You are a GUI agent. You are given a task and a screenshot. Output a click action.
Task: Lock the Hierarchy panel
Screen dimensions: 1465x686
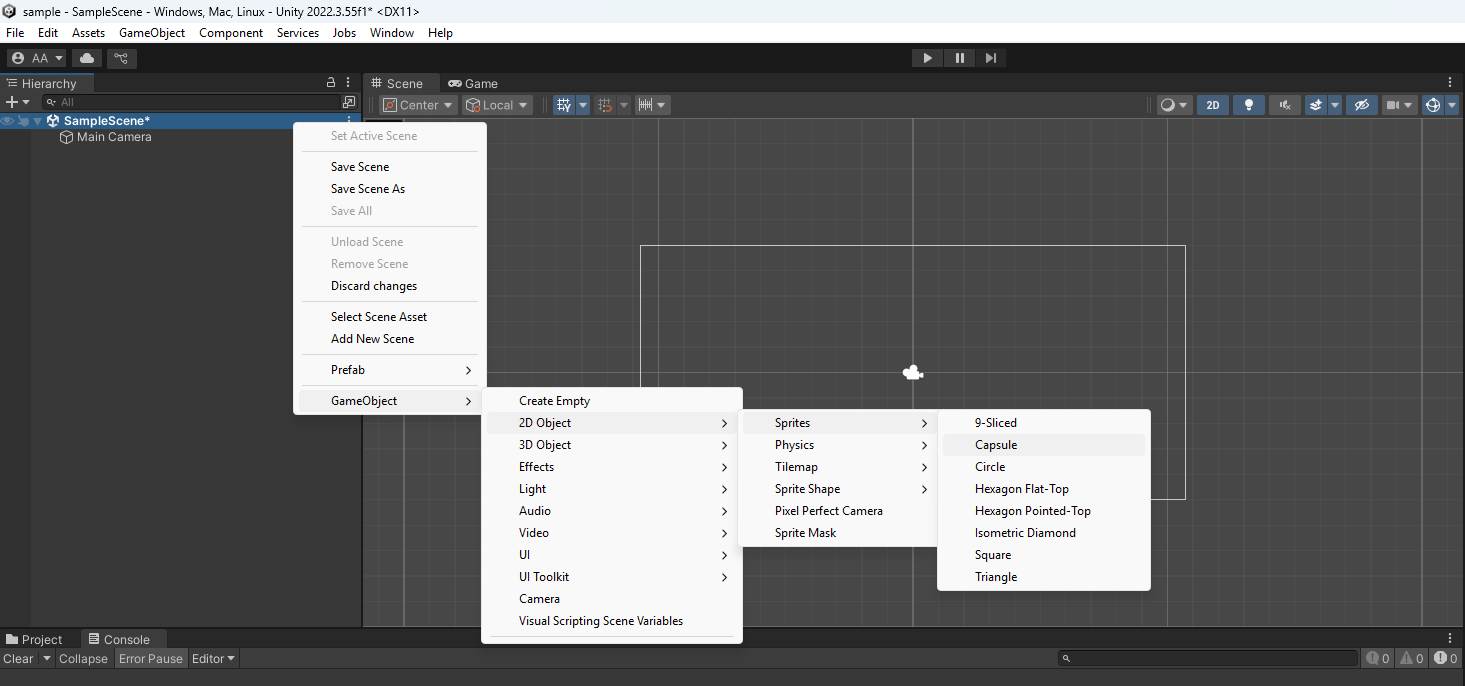point(331,83)
